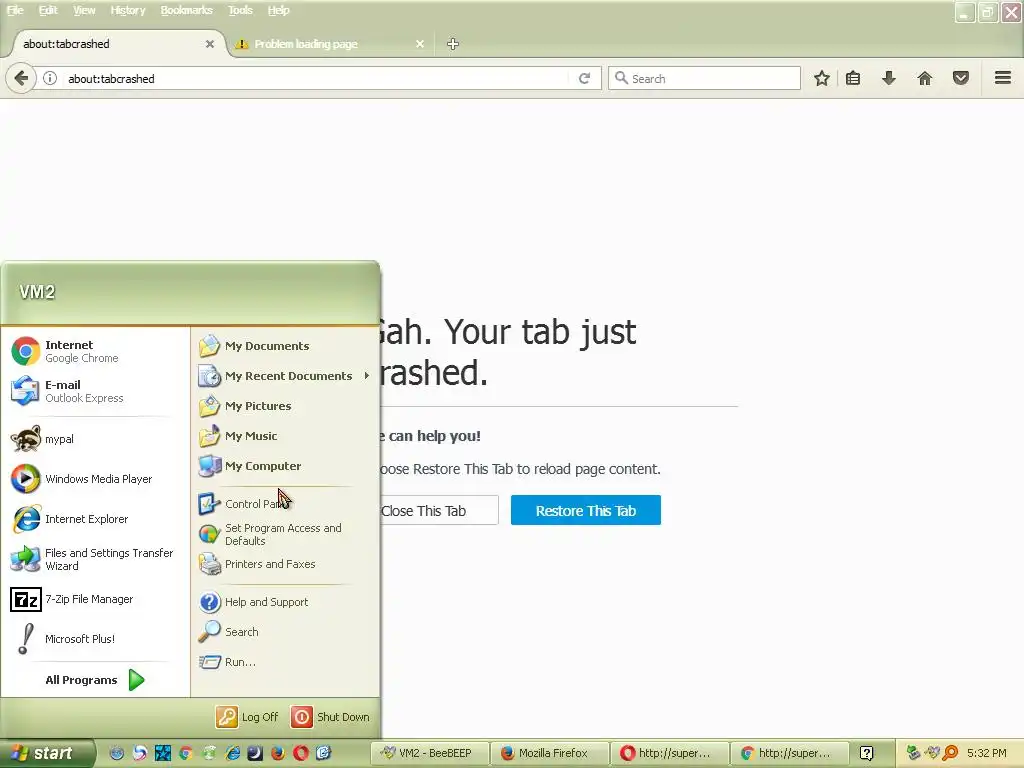Viewport: 1024px width, 768px height.
Task: Click Chrome icon in quick launch bar
Action: click(x=185, y=753)
